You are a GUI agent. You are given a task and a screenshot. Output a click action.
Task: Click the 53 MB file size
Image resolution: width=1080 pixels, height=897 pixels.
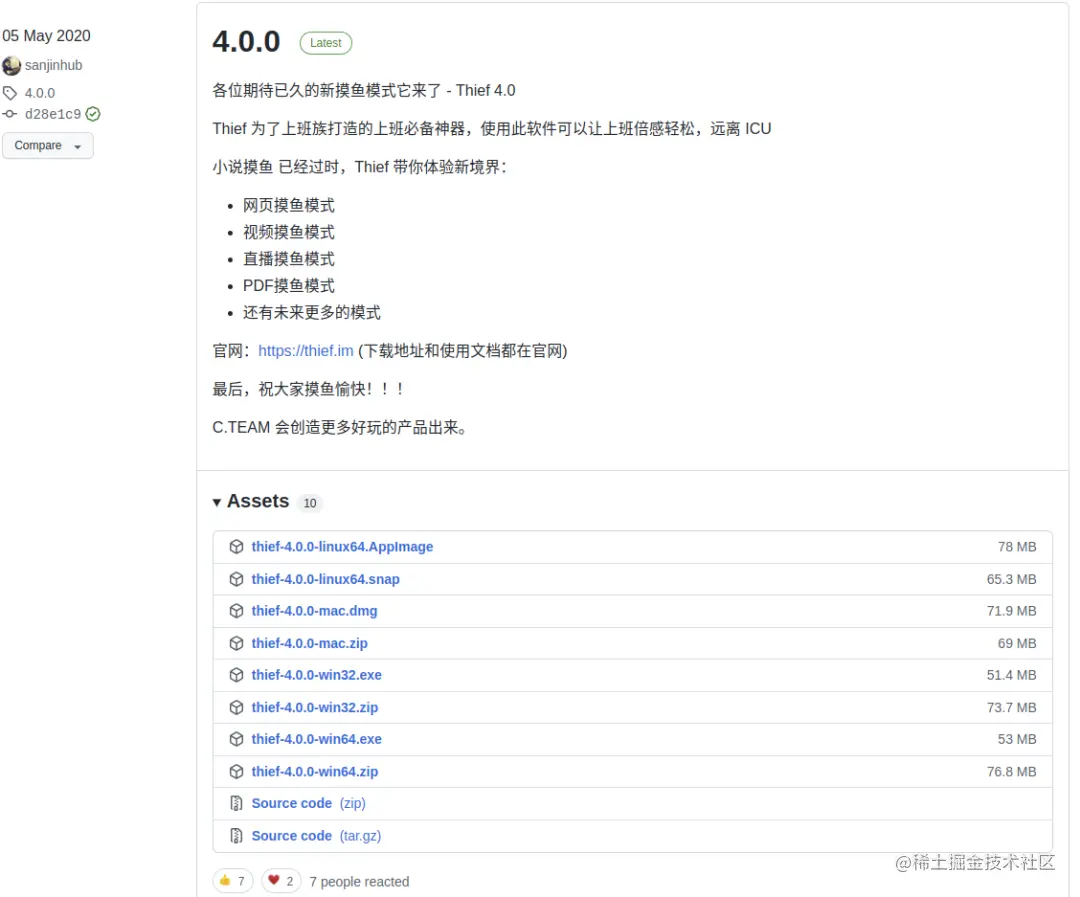point(1017,739)
